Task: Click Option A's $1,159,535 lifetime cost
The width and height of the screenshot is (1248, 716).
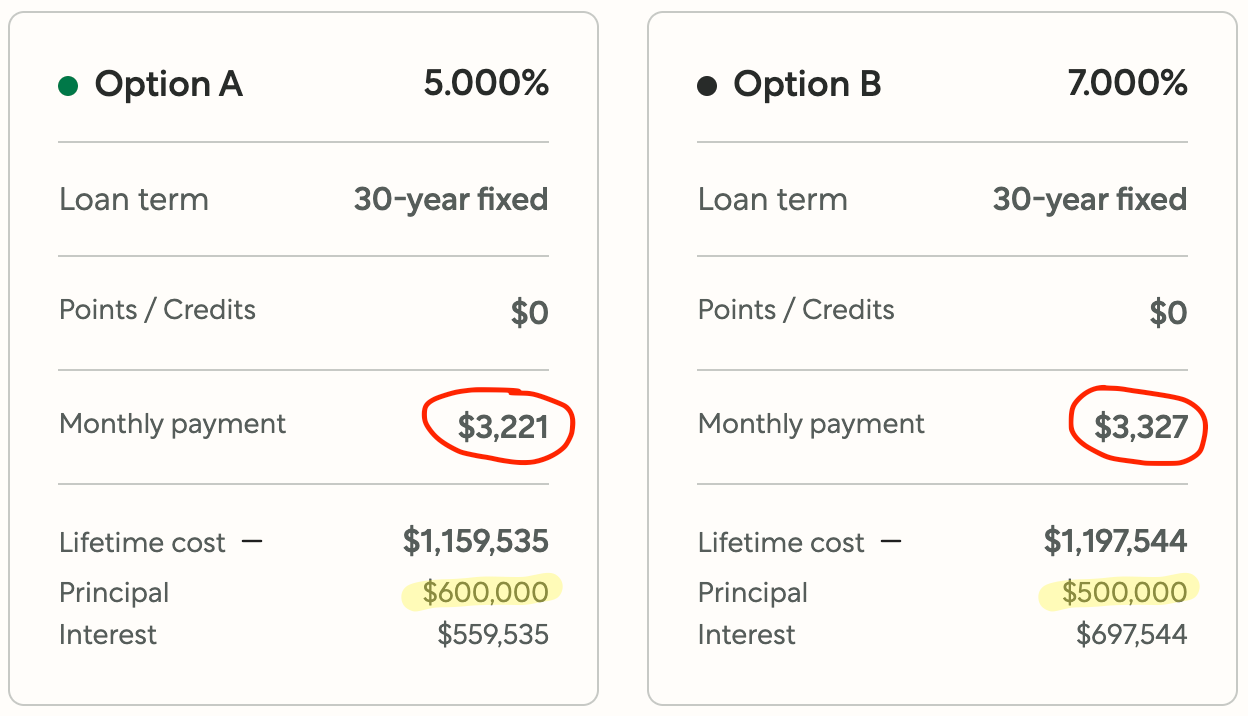Action: tap(475, 542)
